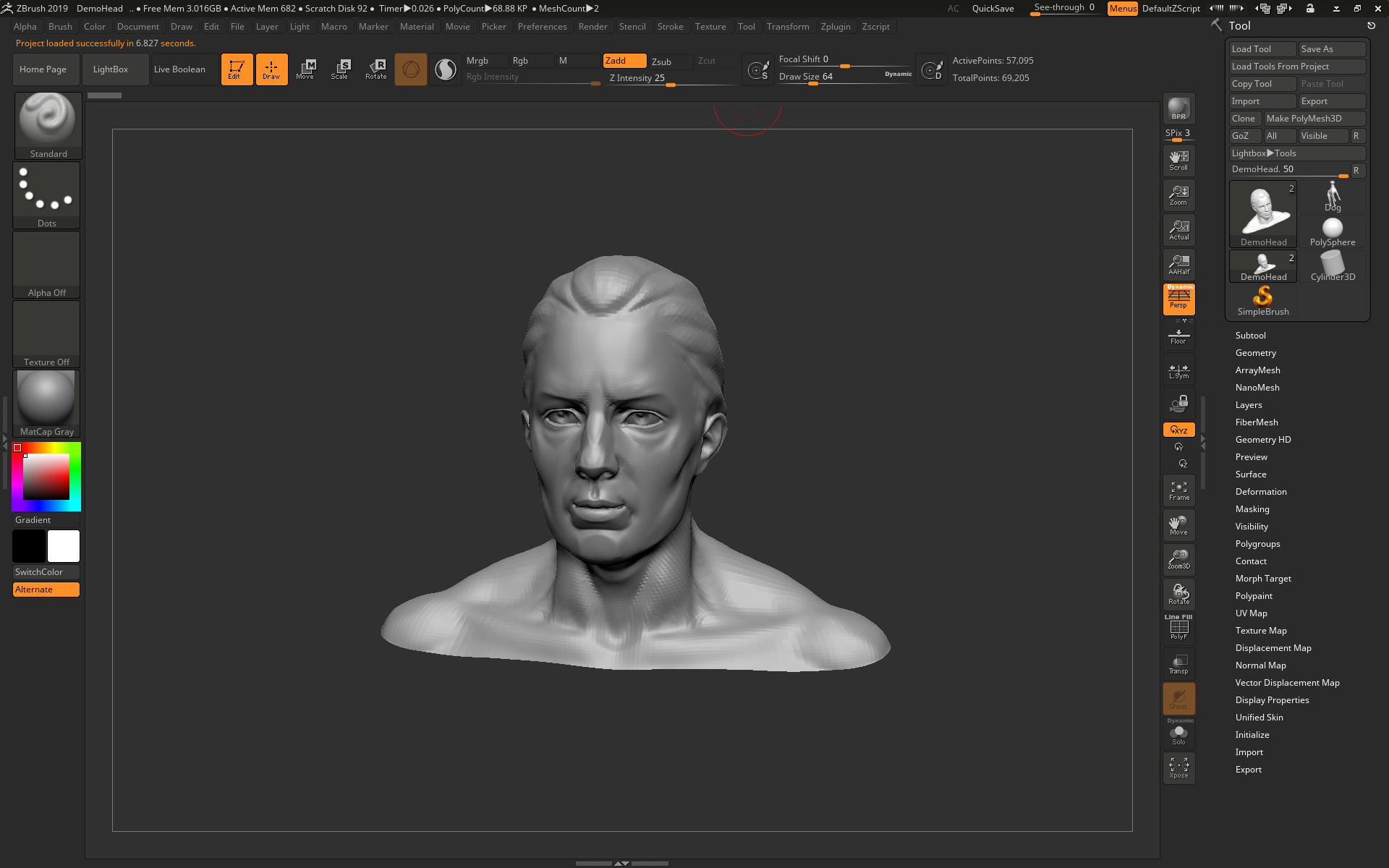
Task: Open LightBox browser button
Action: coord(111,69)
